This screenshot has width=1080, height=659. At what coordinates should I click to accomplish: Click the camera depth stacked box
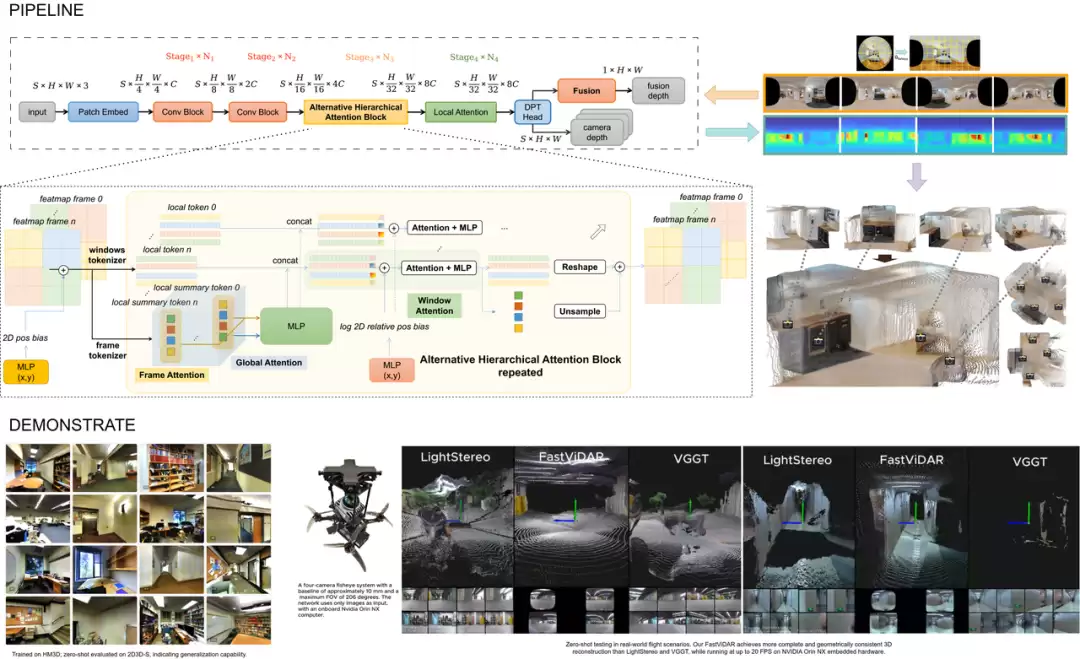[x=597, y=131]
